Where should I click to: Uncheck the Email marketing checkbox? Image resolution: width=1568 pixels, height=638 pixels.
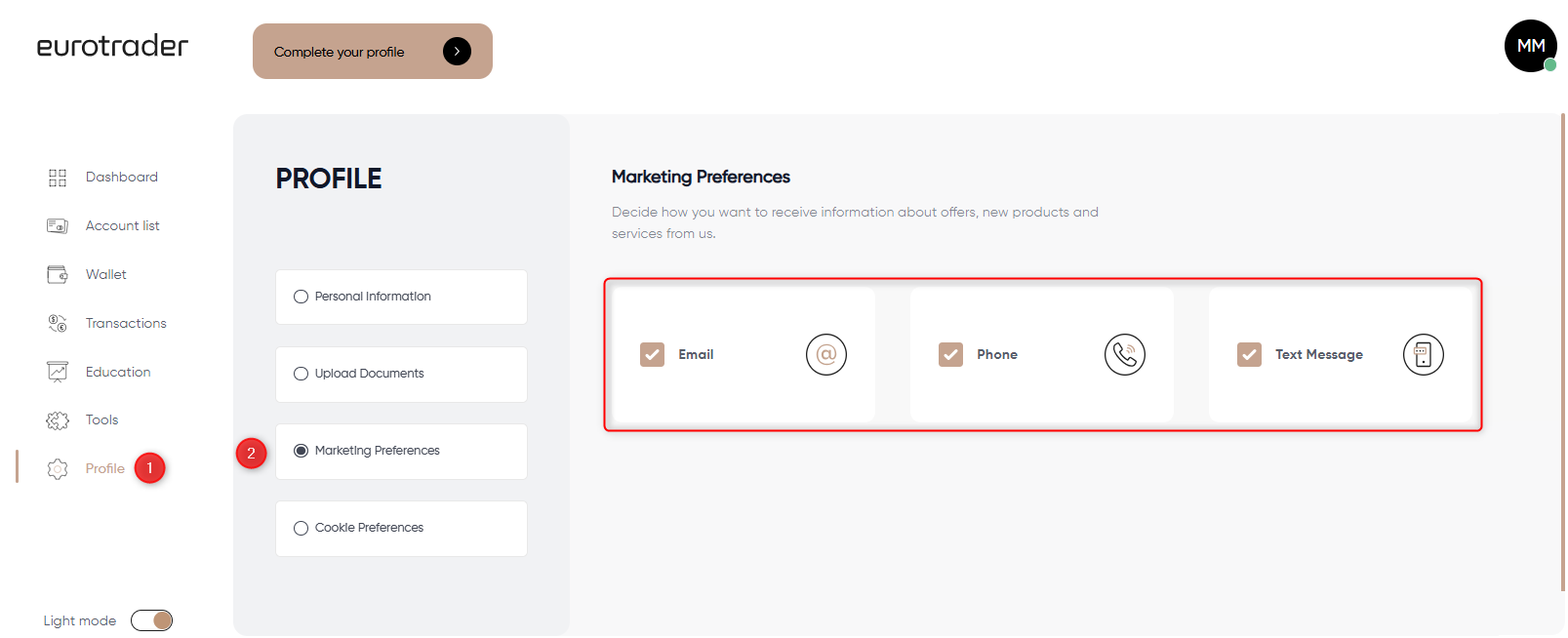(x=652, y=354)
